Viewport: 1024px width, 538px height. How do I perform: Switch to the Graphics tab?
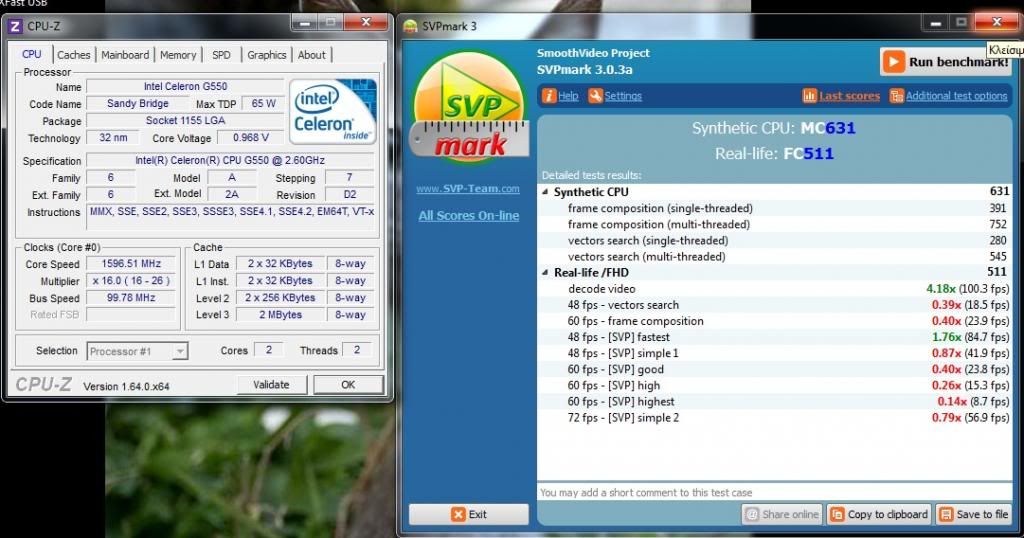(x=266, y=55)
